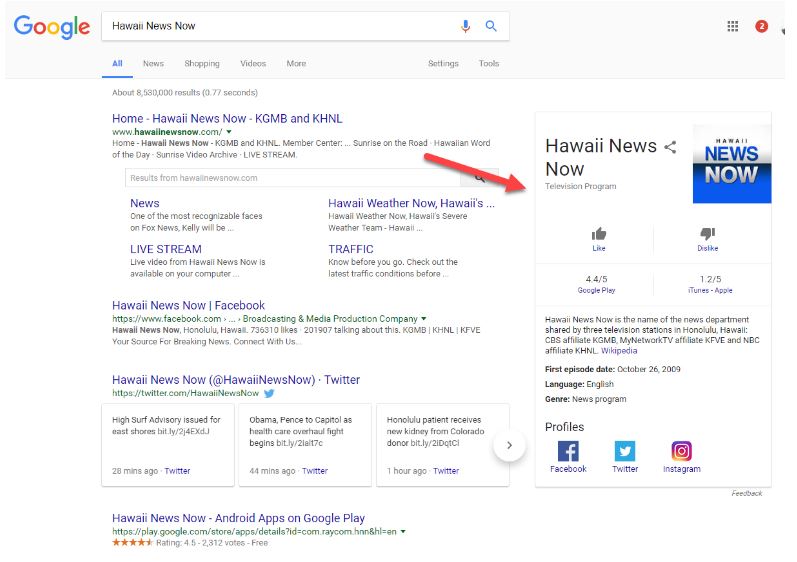Open the News sitelink
The height and width of the screenshot is (562, 797).
tap(145, 203)
